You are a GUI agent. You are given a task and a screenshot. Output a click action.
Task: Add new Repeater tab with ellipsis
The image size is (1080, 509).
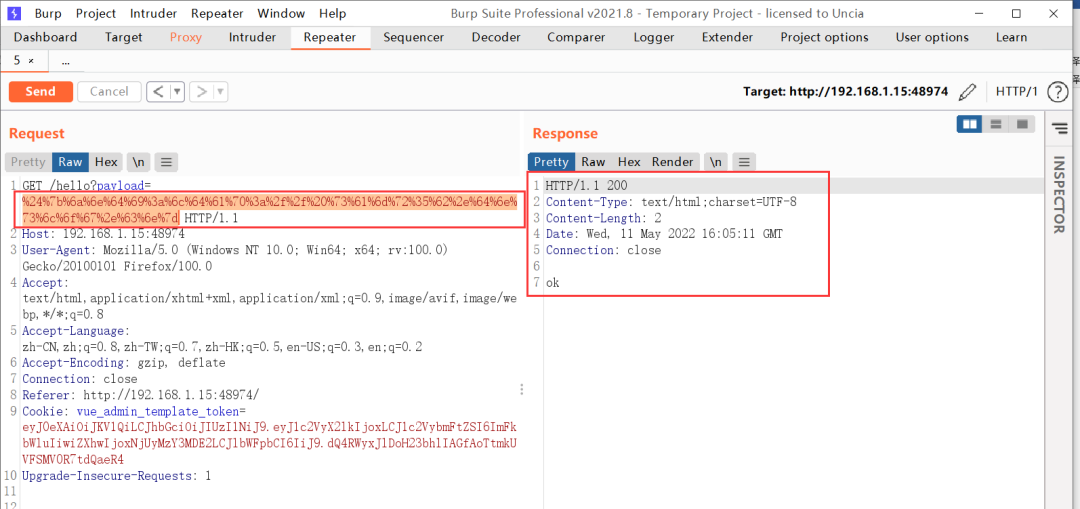[x=65, y=61]
